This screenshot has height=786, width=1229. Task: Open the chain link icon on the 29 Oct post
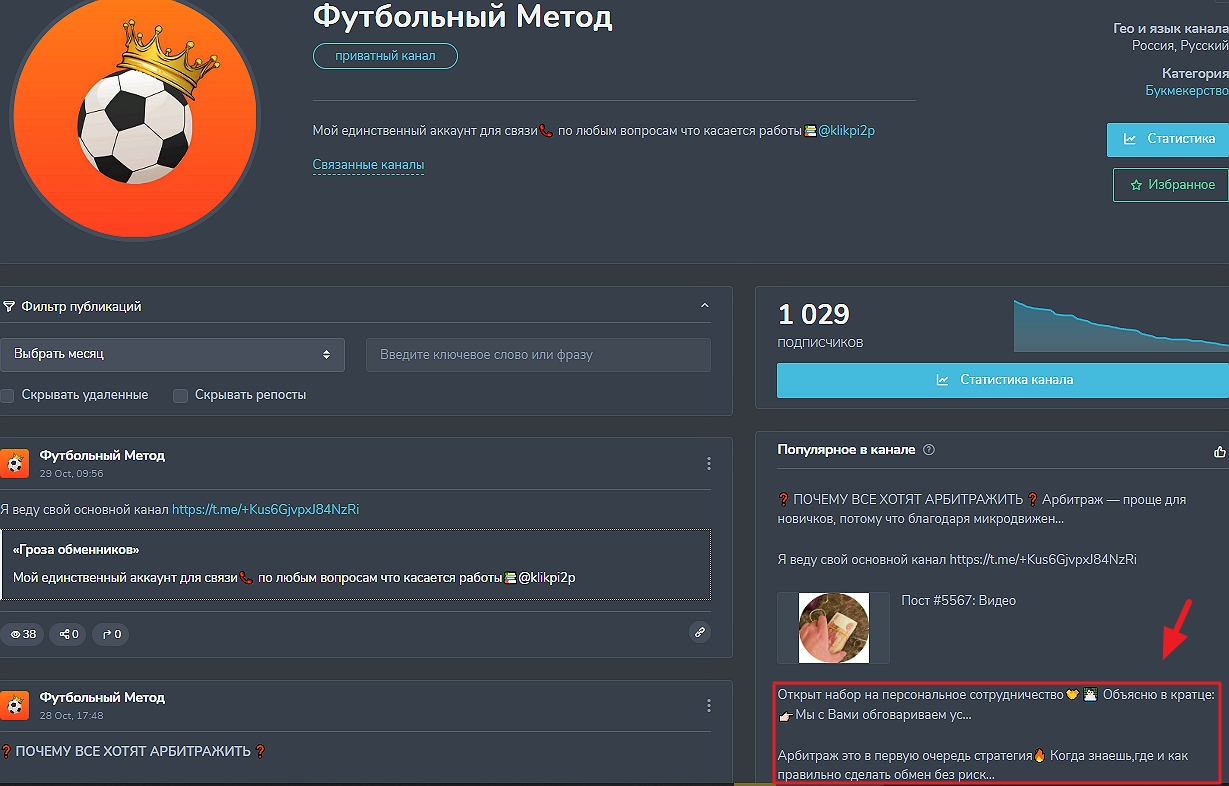click(x=700, y=632)
